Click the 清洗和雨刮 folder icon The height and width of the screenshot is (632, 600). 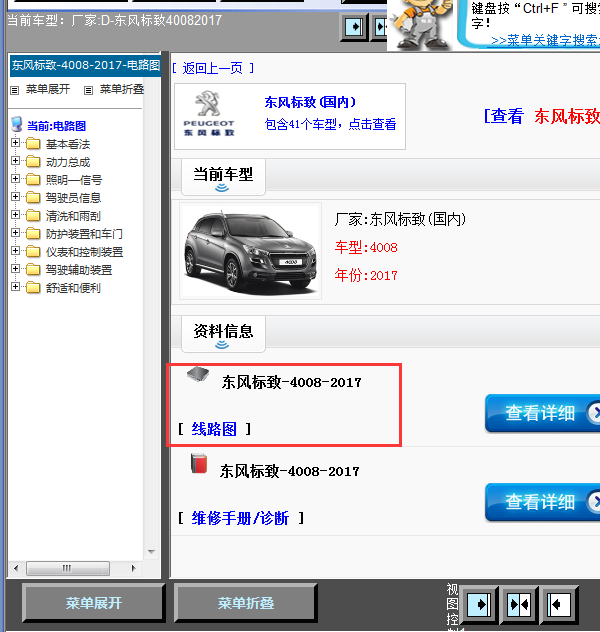[x=33, y=216]
